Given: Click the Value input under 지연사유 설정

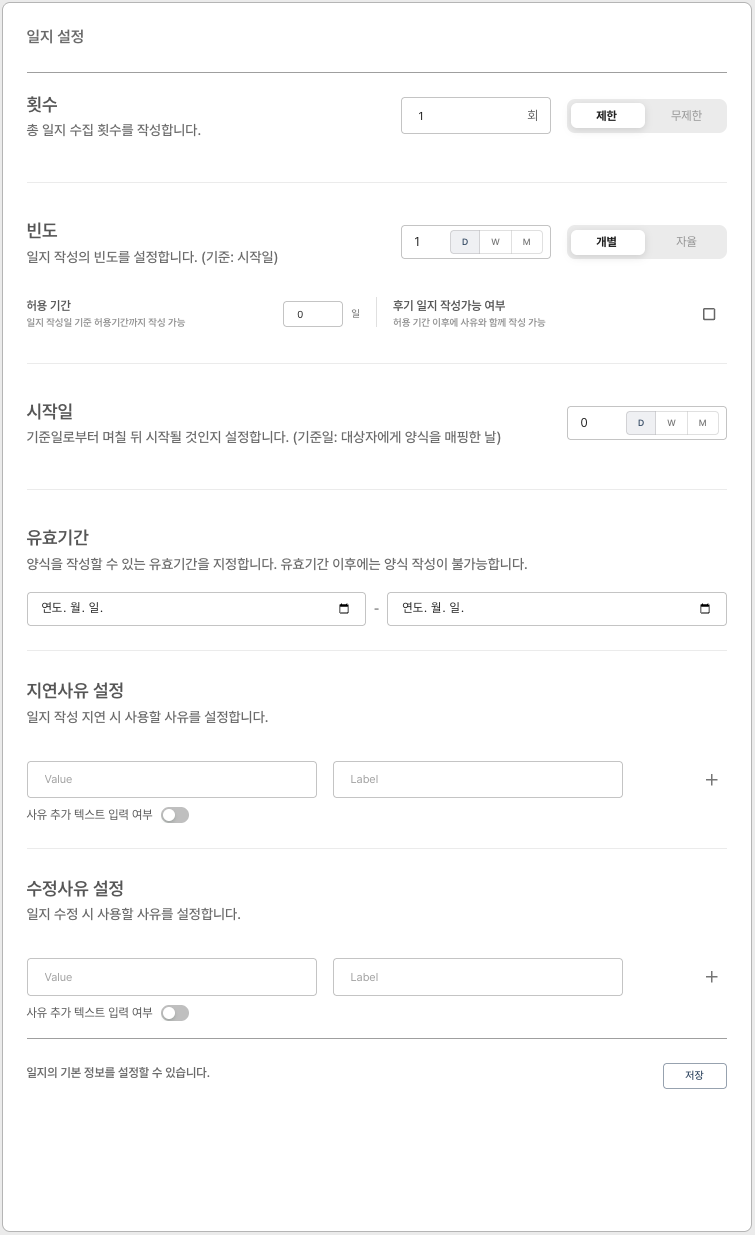Looking at the screenshot, I should (171, 779).
